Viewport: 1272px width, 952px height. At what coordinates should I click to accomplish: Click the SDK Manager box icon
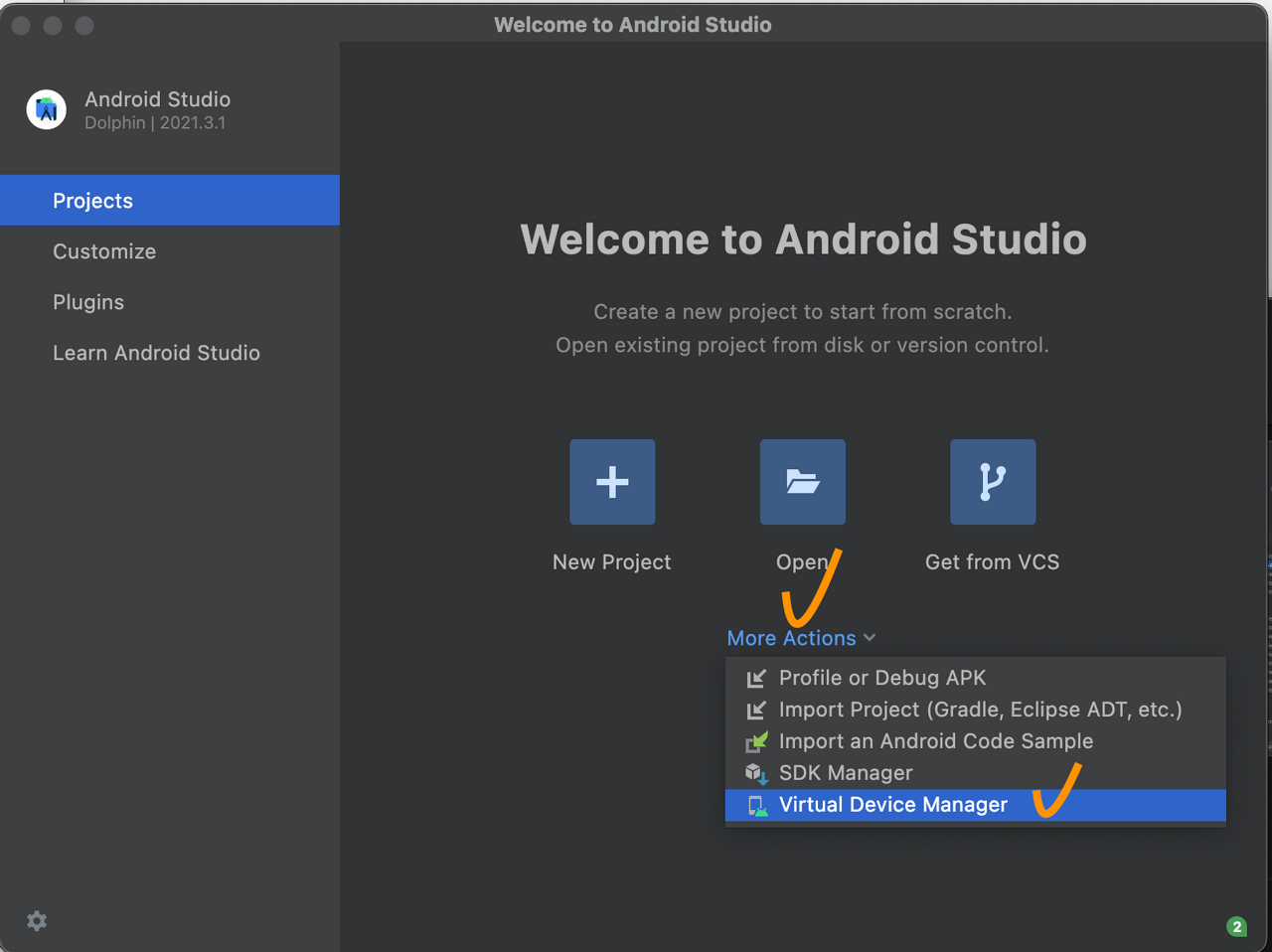[x=756, y=773]
